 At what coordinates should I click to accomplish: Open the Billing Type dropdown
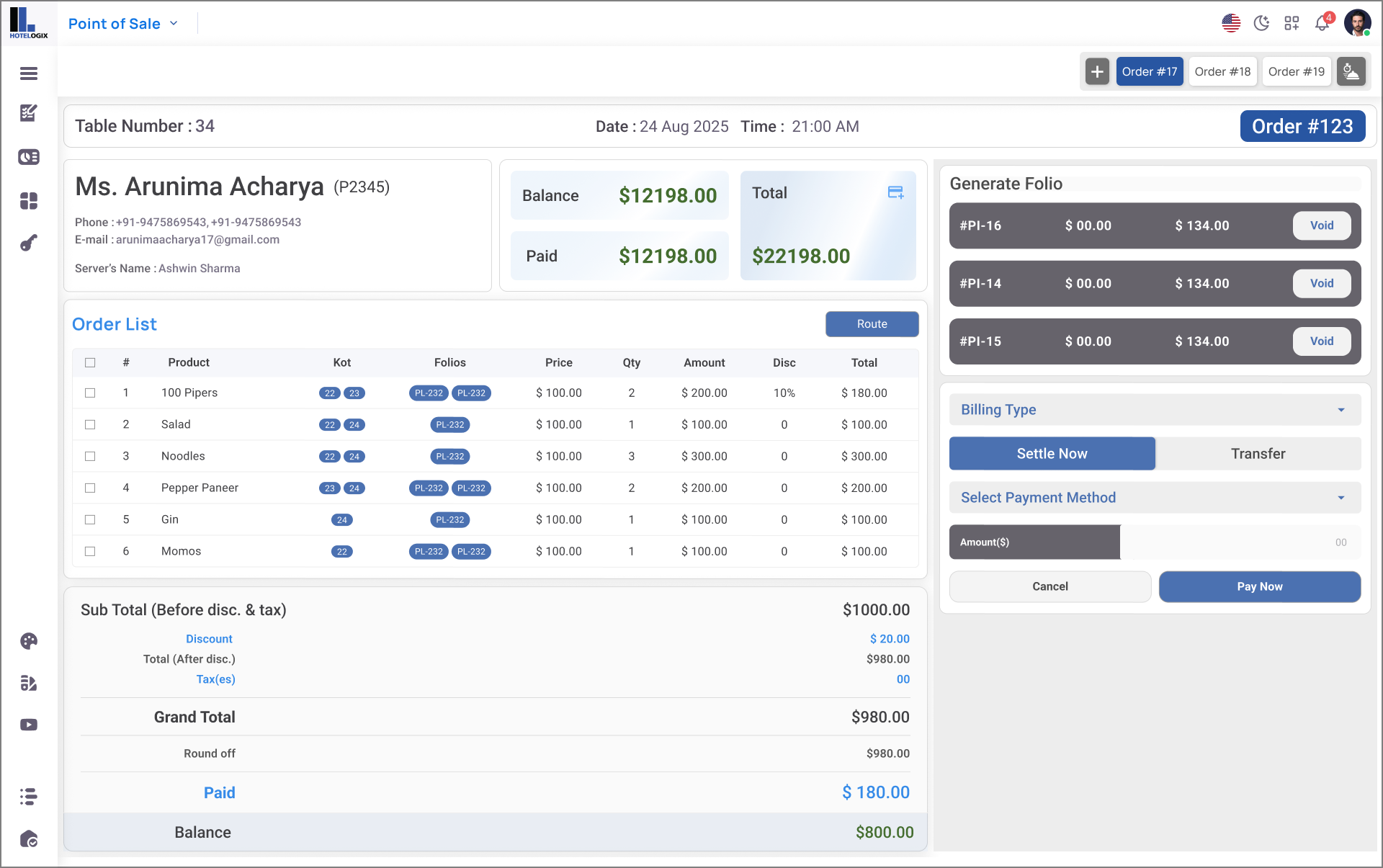(1155, 410)
